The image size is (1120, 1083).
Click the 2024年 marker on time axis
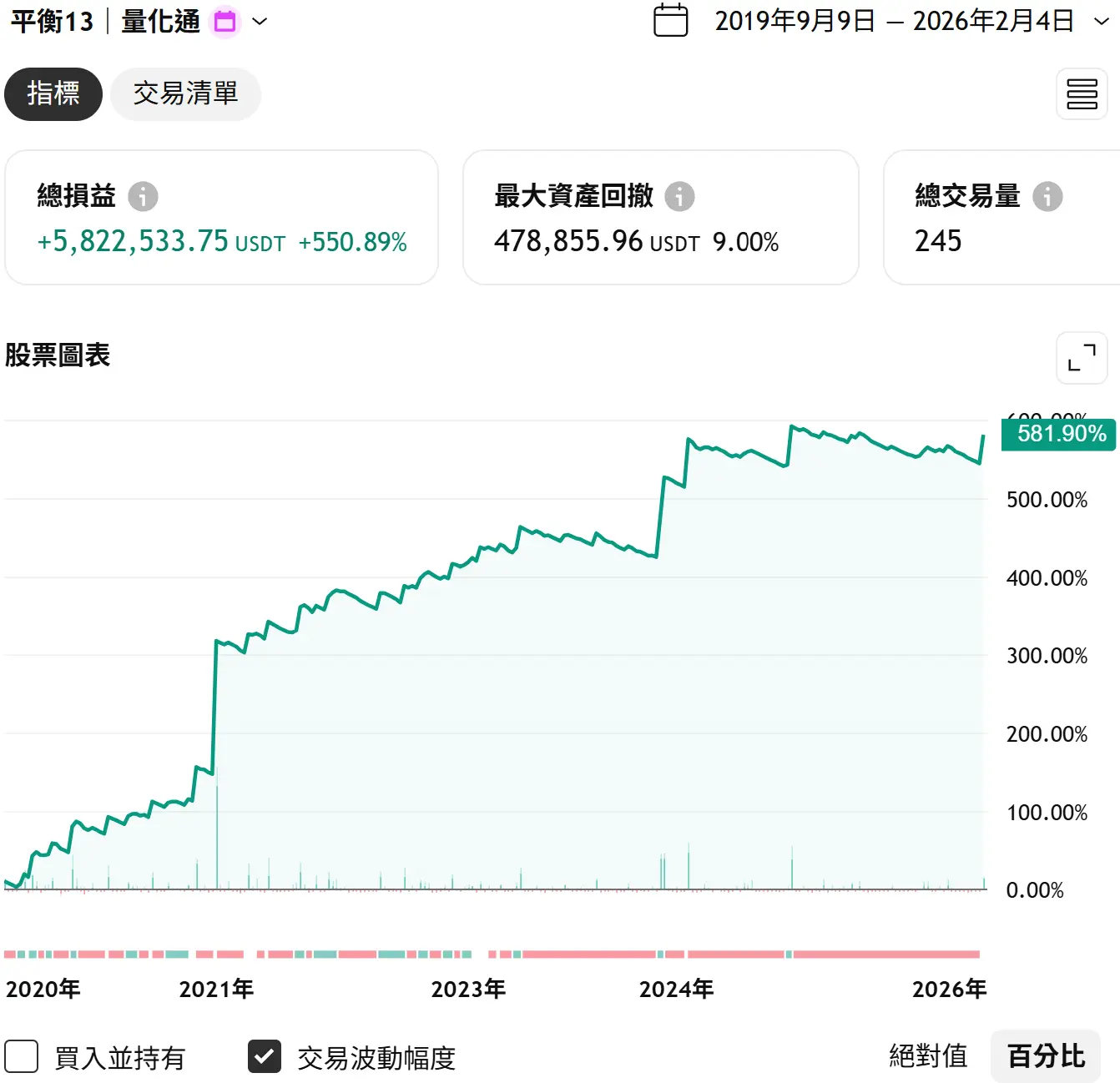[x=676, y=990]
